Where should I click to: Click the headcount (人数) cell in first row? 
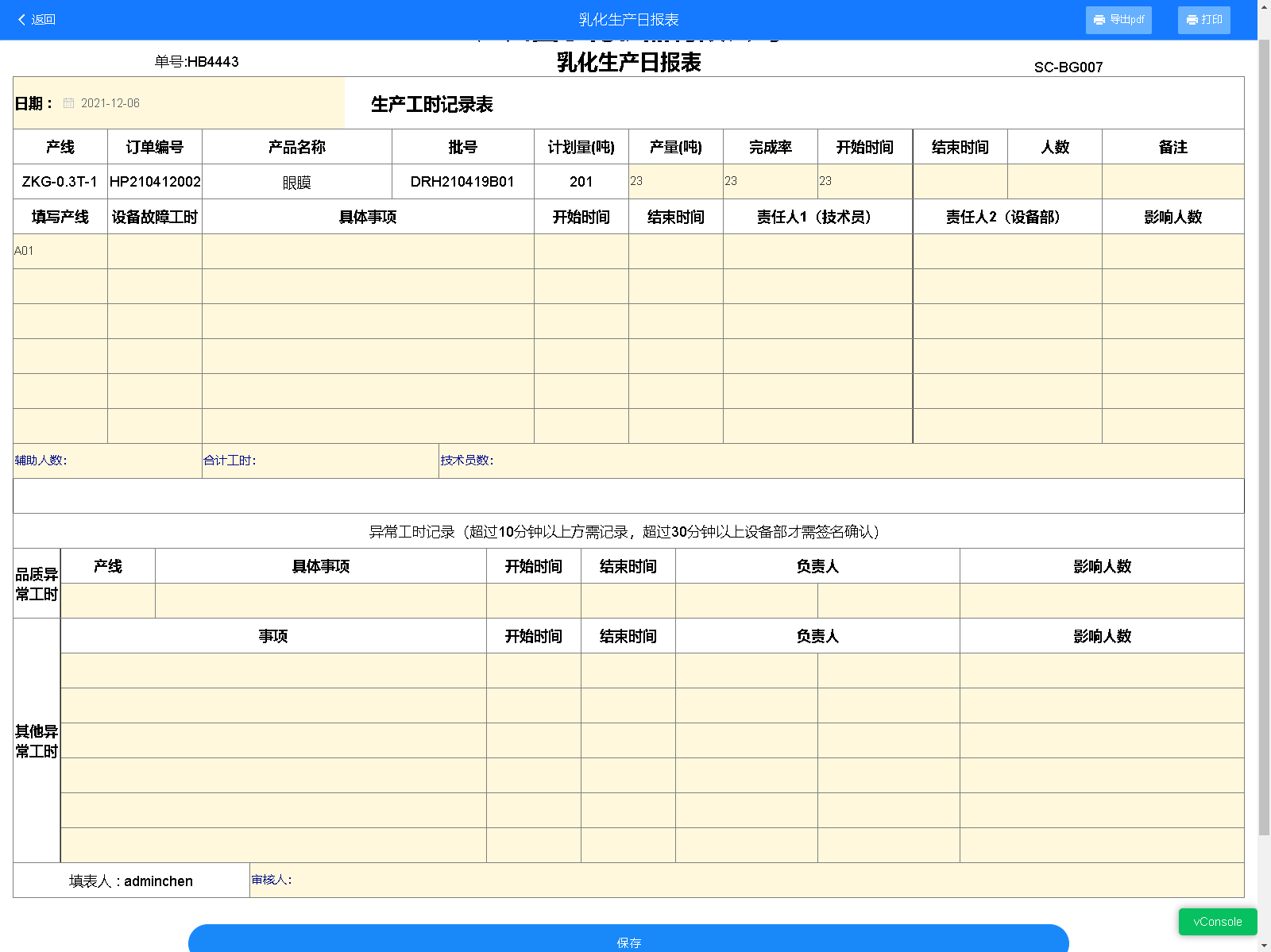tap(1055, 182)
